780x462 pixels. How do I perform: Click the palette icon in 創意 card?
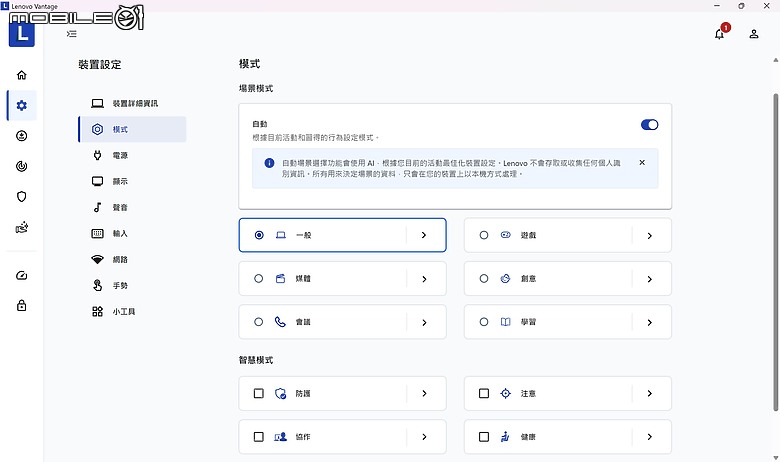505,278
